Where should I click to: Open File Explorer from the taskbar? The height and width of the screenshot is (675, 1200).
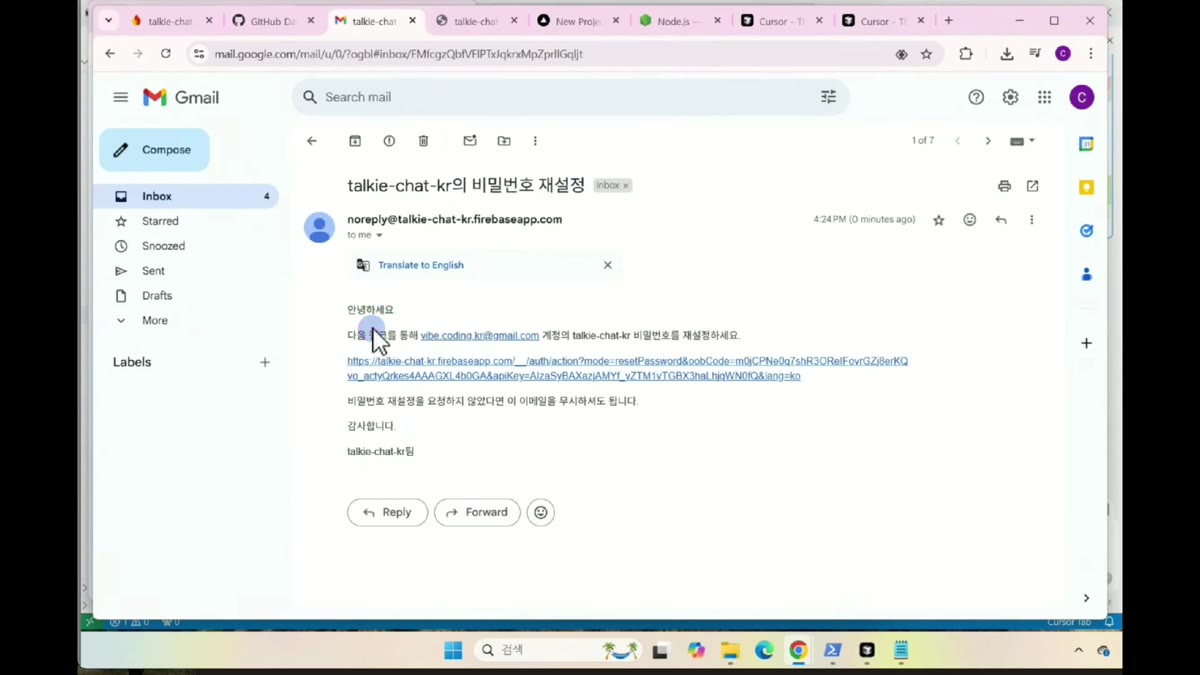(730, 650)
